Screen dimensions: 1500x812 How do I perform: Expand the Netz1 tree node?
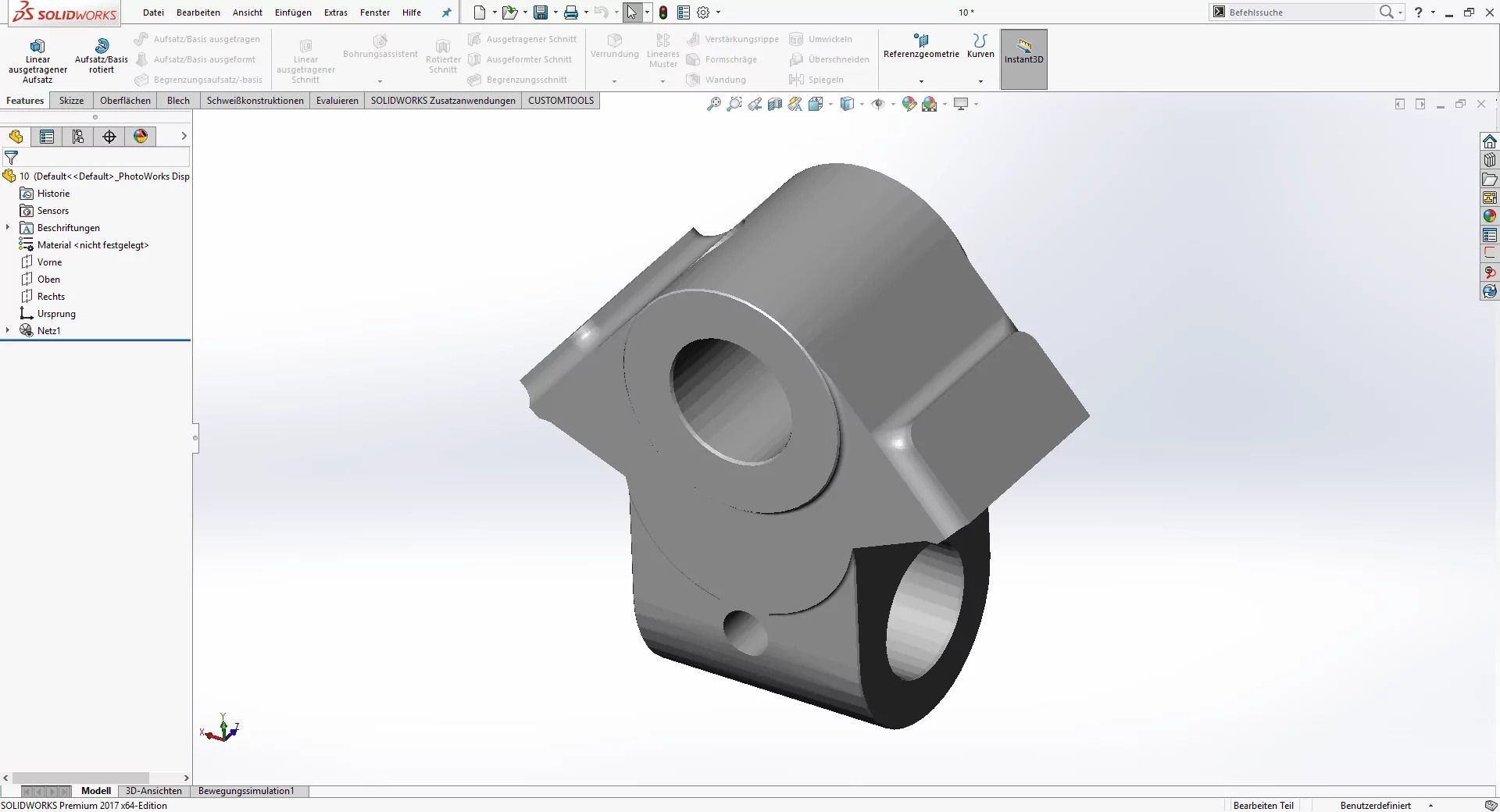point(8,330)
